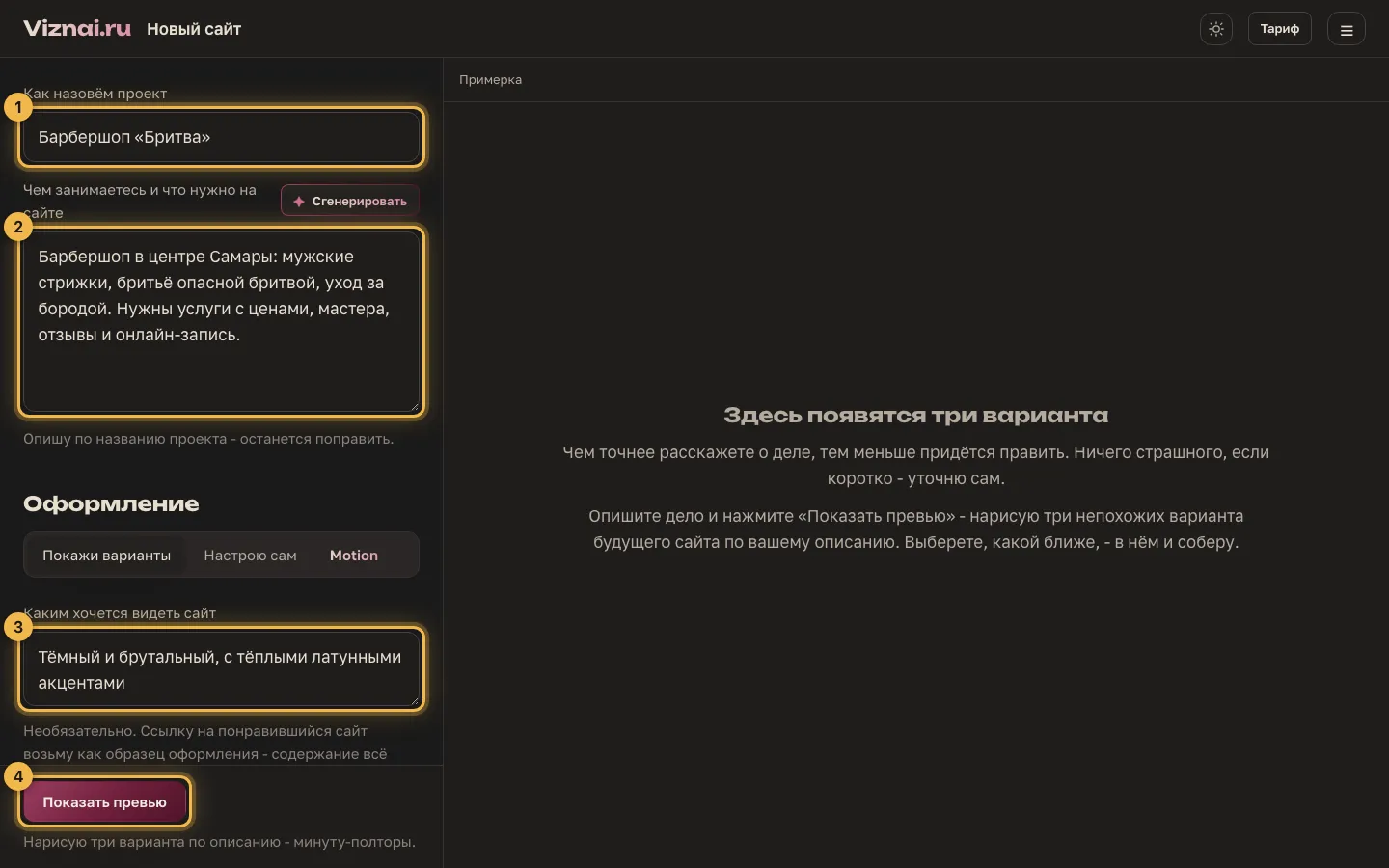The height and width of the screenshot is (868, 1389).
Task: Select the Покажи варианты tab
Action: click(106, 556)
